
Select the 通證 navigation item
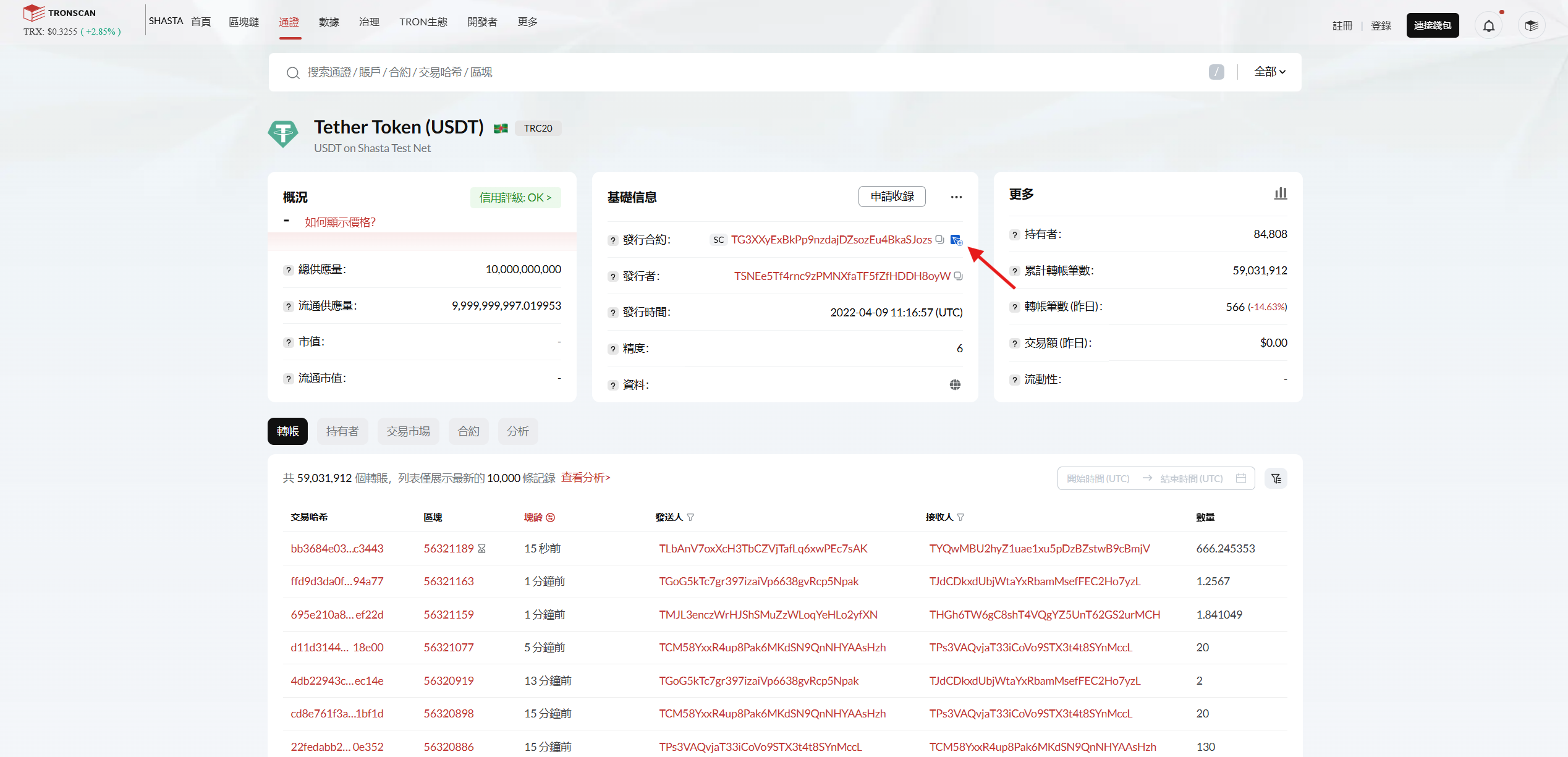[289, 22]
